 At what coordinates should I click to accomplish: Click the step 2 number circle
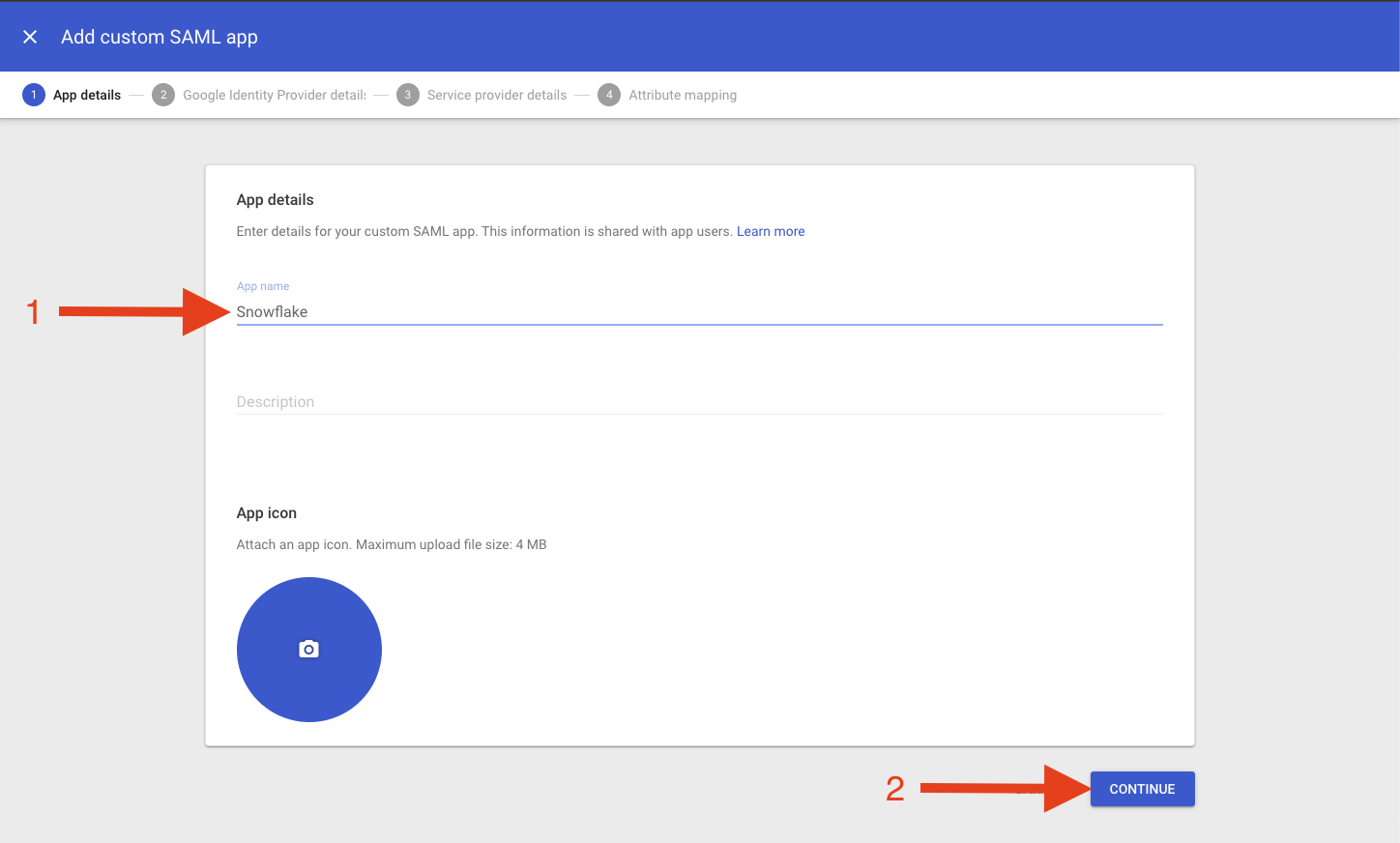point(163,95)
